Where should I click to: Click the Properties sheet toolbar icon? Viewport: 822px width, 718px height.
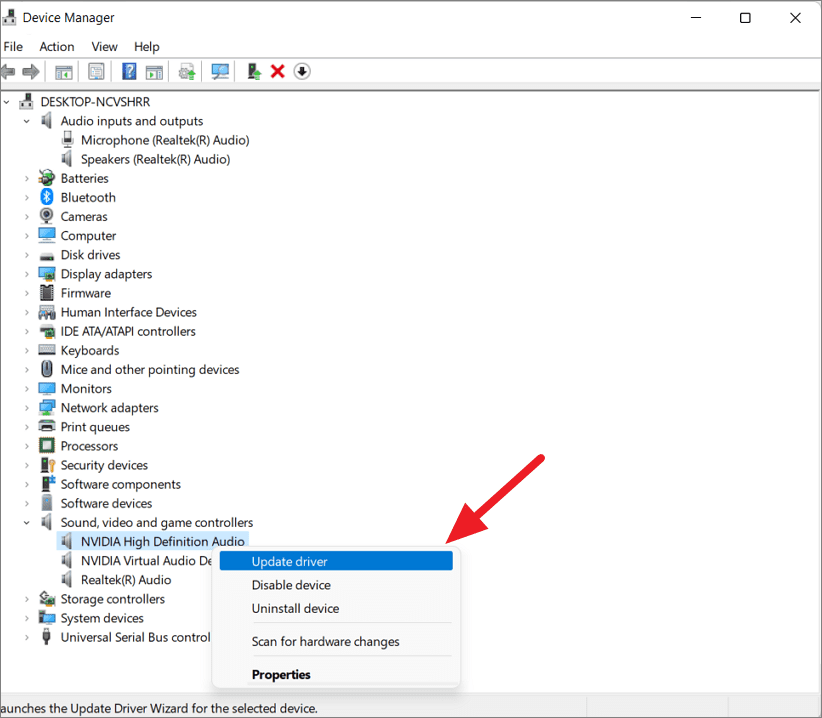tap(96, 71)
